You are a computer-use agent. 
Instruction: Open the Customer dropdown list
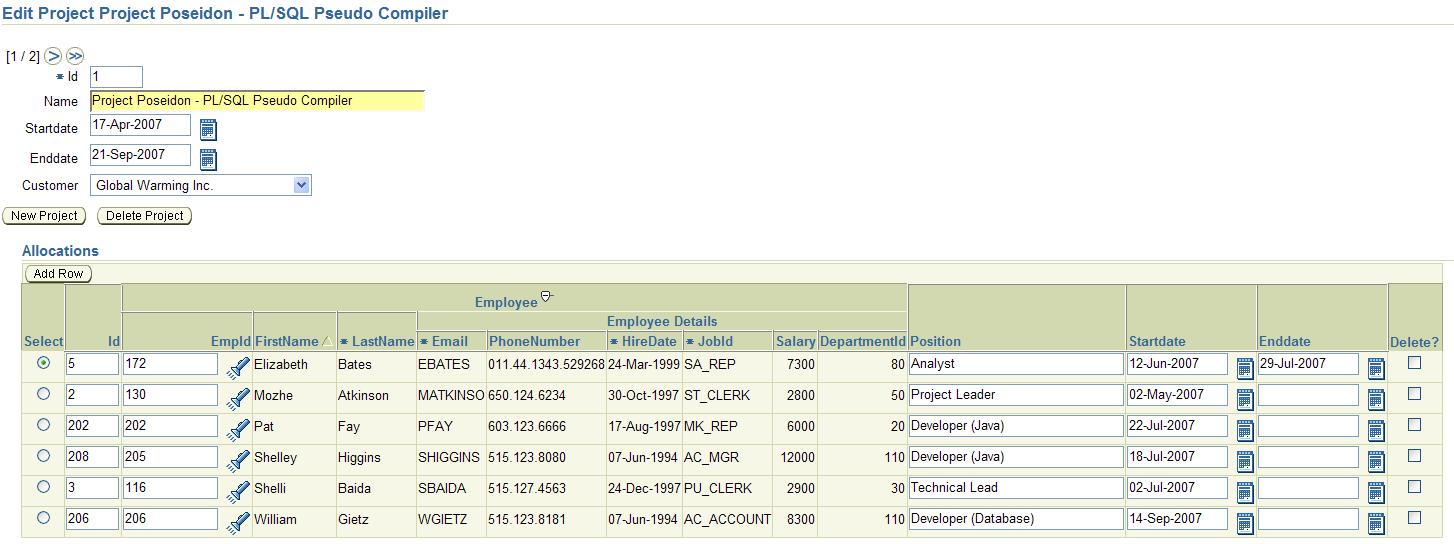tap(302, 185)
